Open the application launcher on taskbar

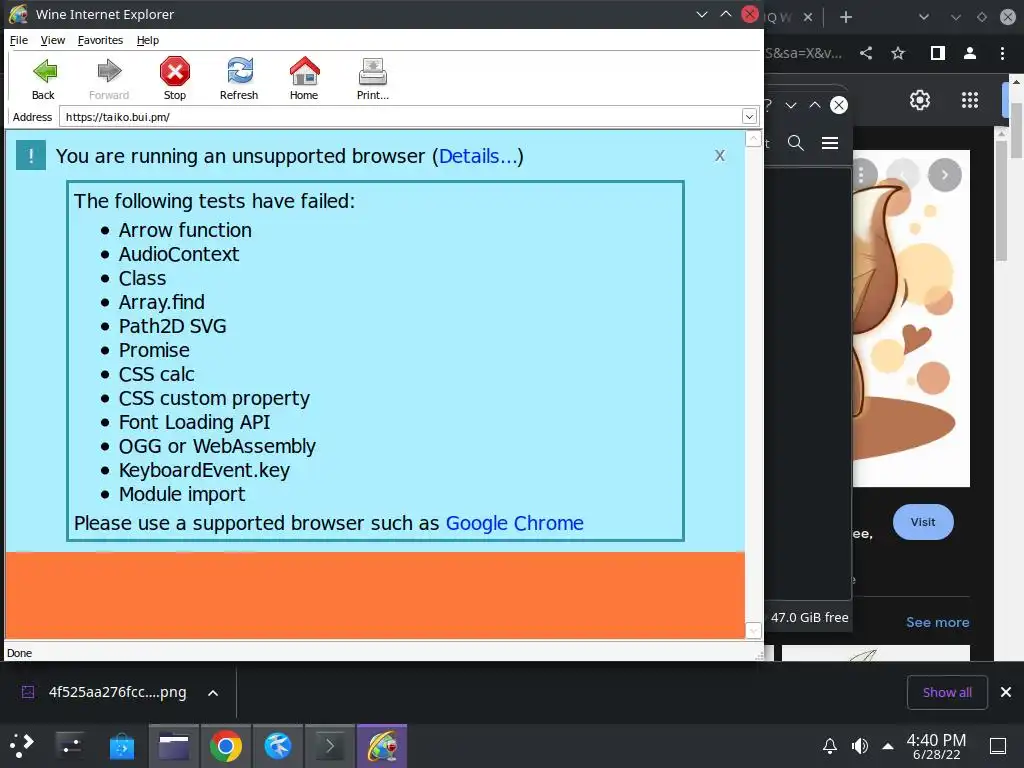pyautogui.click(x=22, y=746)
